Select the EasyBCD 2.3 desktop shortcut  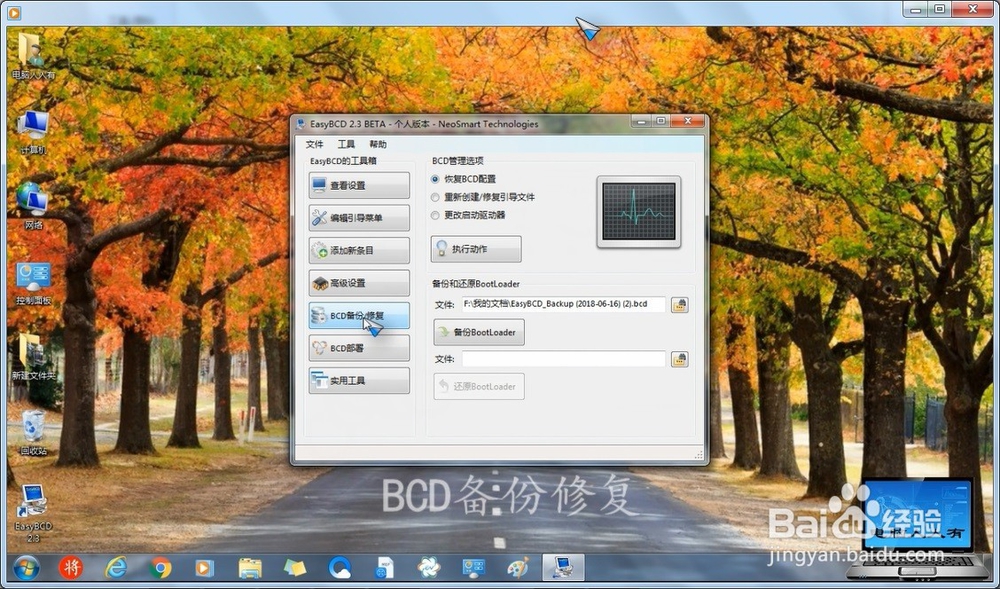(x=33, y=513)
